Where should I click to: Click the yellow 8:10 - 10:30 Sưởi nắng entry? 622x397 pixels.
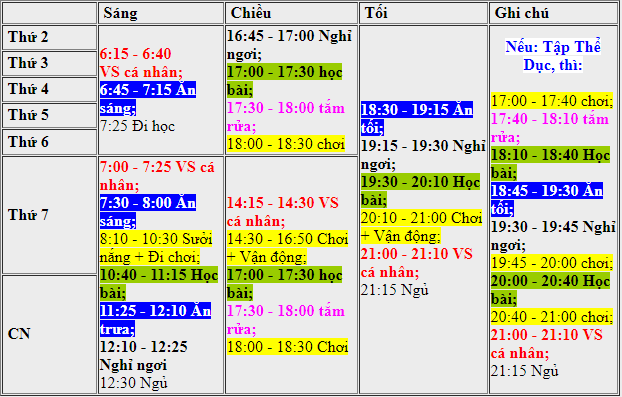click(x=156, y=248)
